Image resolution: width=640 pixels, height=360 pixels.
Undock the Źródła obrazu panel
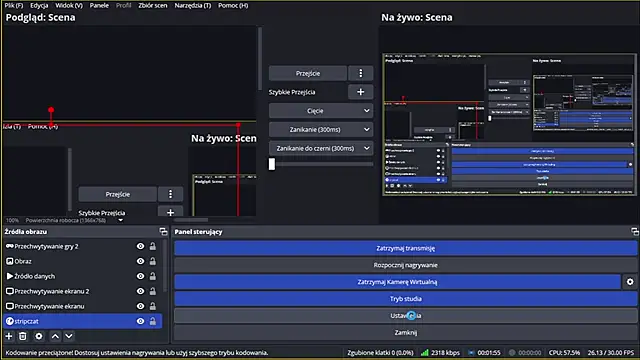163,232
